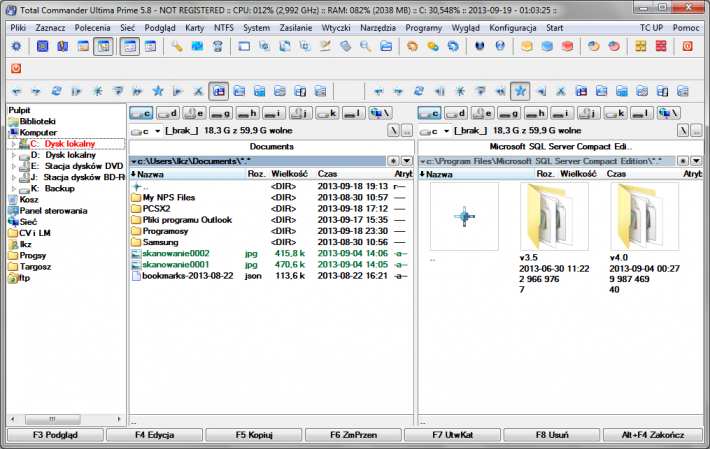Select drive g in the right panel
The height and width of the screenshot is (449, 710).
point(509,113)
